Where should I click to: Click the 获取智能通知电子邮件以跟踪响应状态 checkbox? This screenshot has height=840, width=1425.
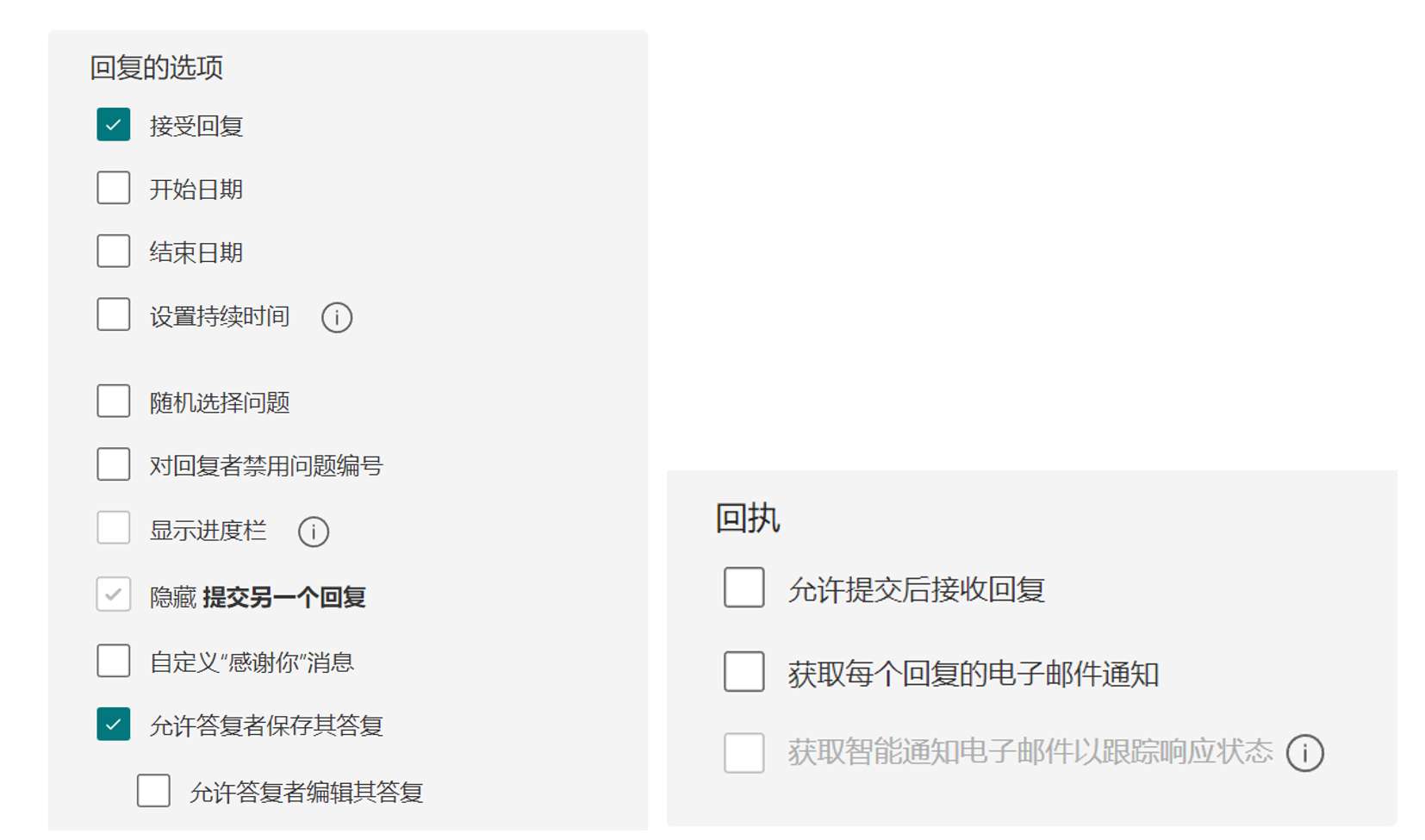click(x=744, y=752)
